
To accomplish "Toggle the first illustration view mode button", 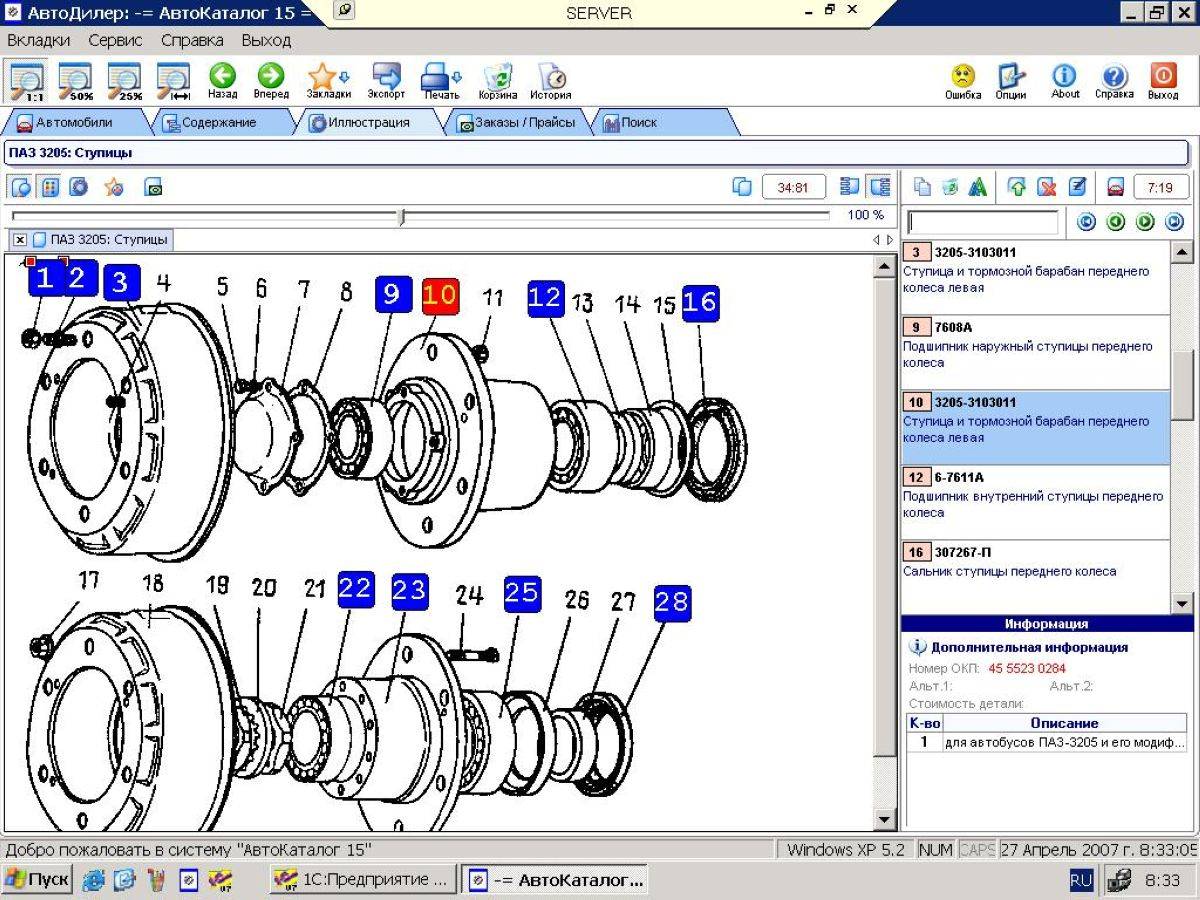I will [x=21, y=187].
